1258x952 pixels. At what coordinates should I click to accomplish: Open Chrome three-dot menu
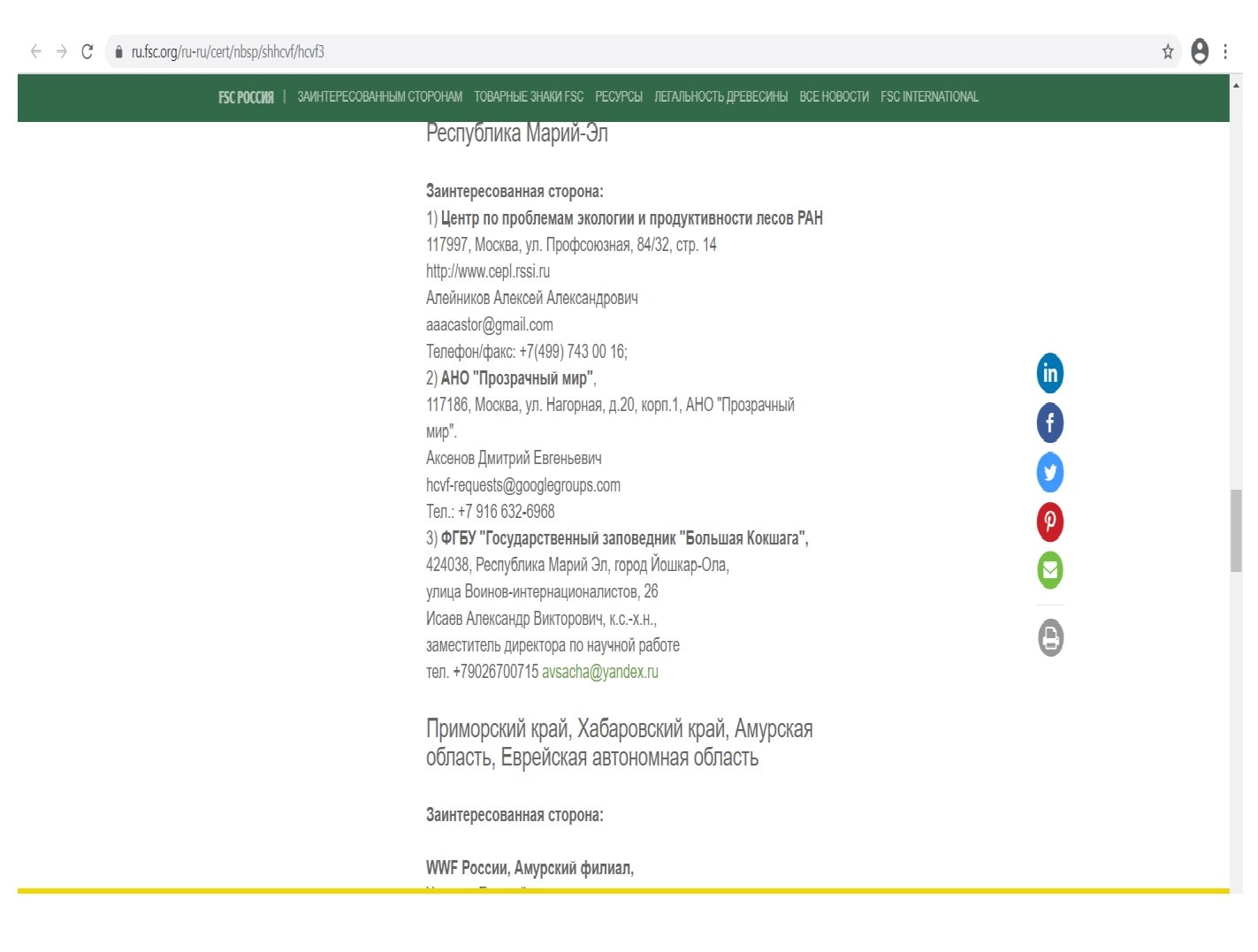pos(1224,51)
